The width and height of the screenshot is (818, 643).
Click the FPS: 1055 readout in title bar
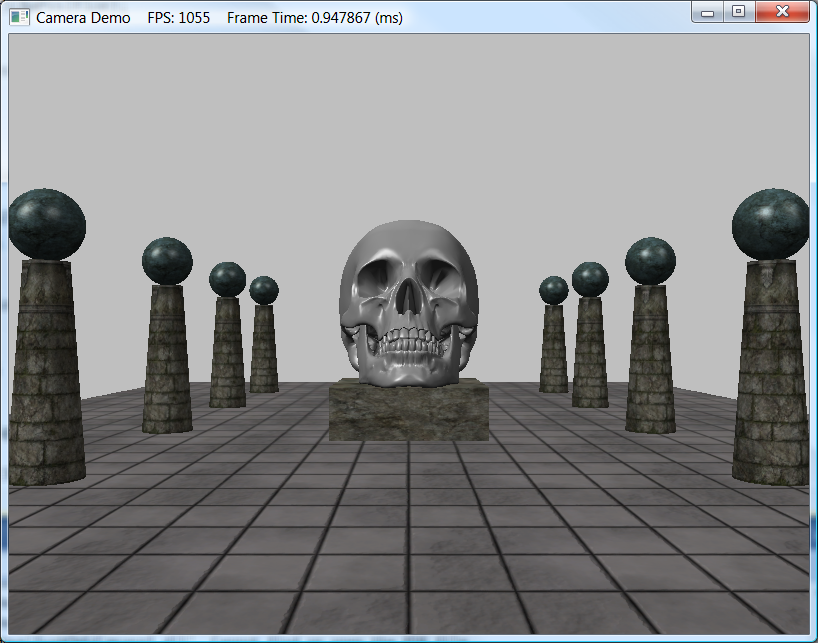pyautogui.click(x=178, y=18)
